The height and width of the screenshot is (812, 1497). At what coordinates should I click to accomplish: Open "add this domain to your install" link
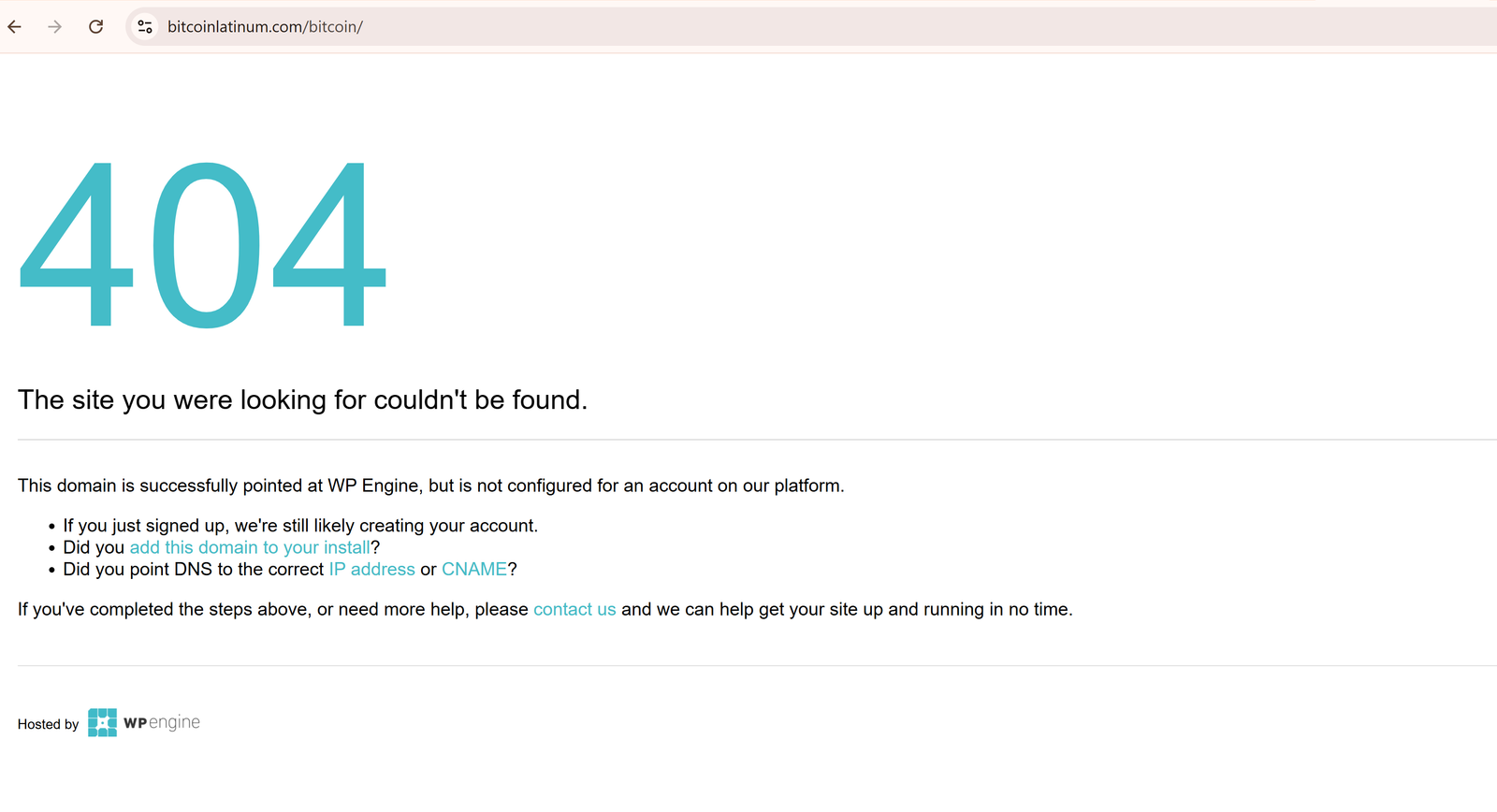click(x=250, y=547)
